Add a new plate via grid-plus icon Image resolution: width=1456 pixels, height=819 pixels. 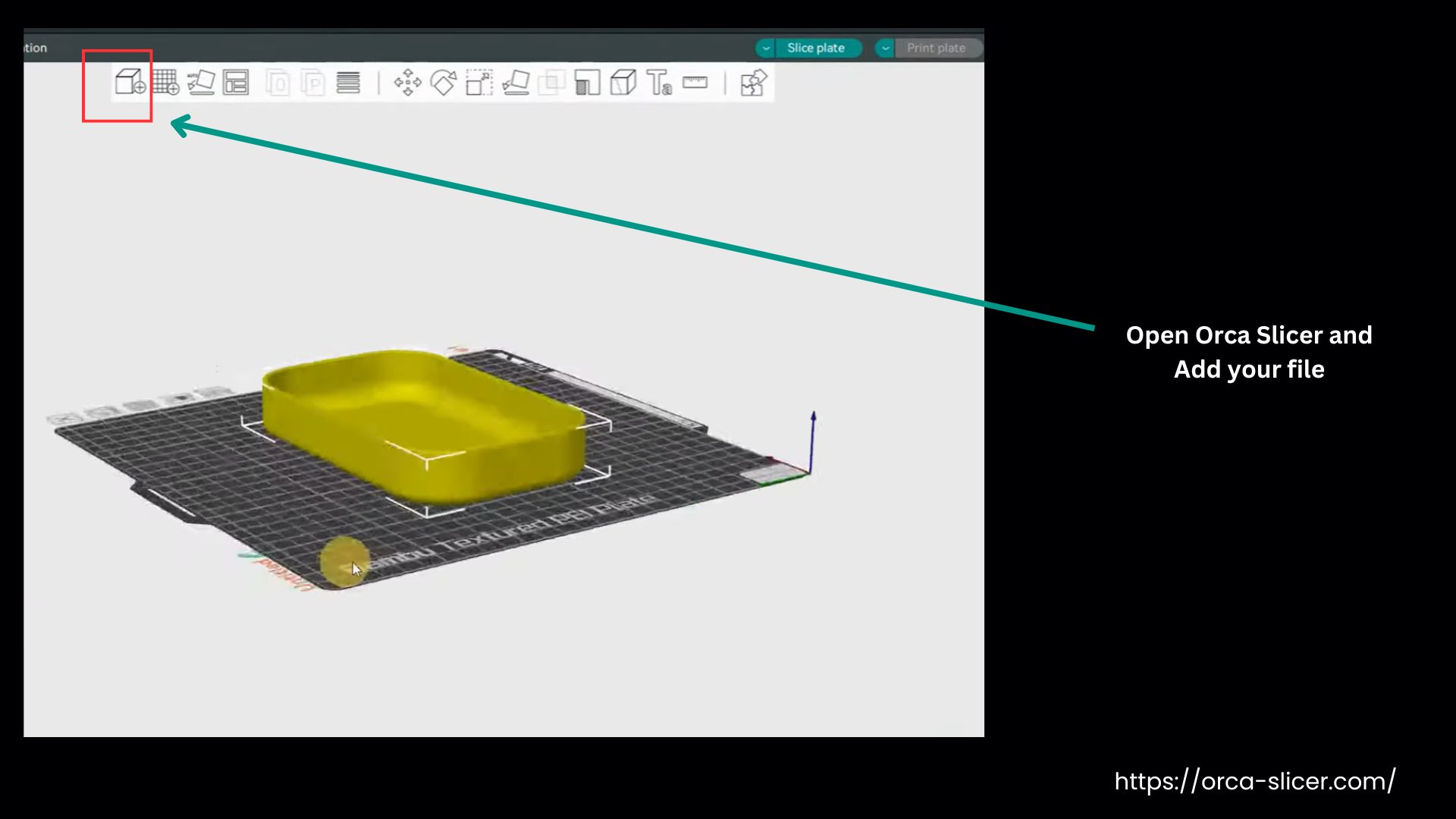click(x=166, y=82)
